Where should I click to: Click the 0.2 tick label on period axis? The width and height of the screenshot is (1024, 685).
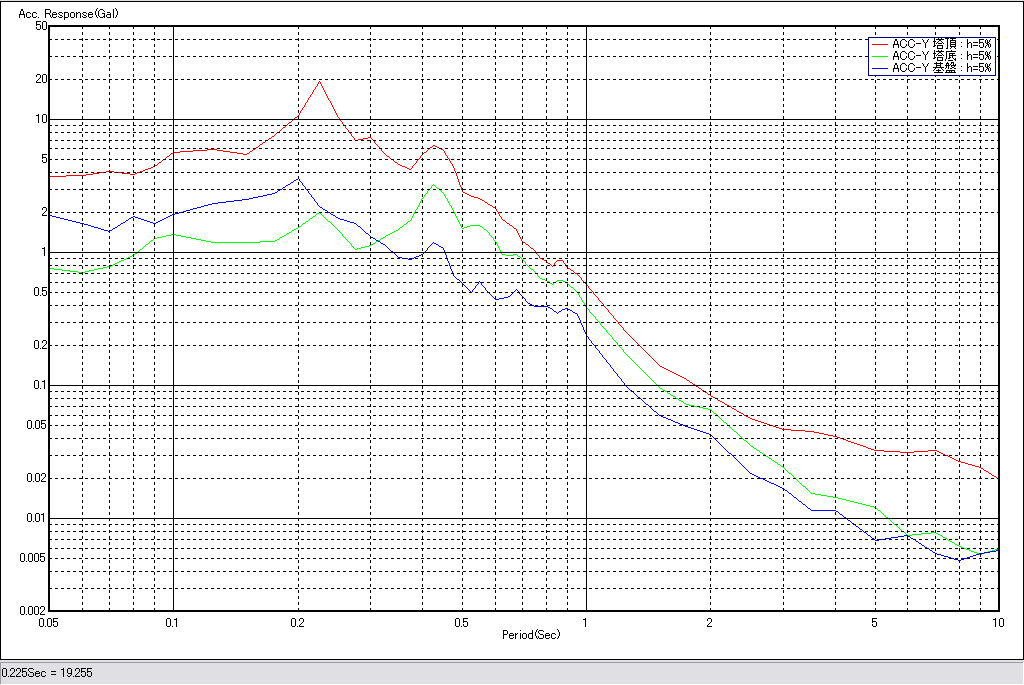[x=297, y=623]
